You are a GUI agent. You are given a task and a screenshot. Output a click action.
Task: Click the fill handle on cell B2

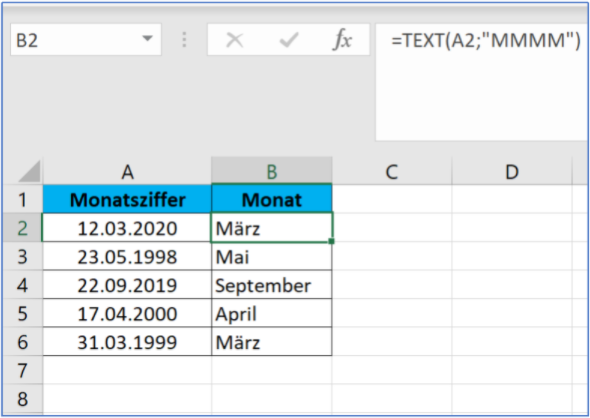click(x=331, y=241)
